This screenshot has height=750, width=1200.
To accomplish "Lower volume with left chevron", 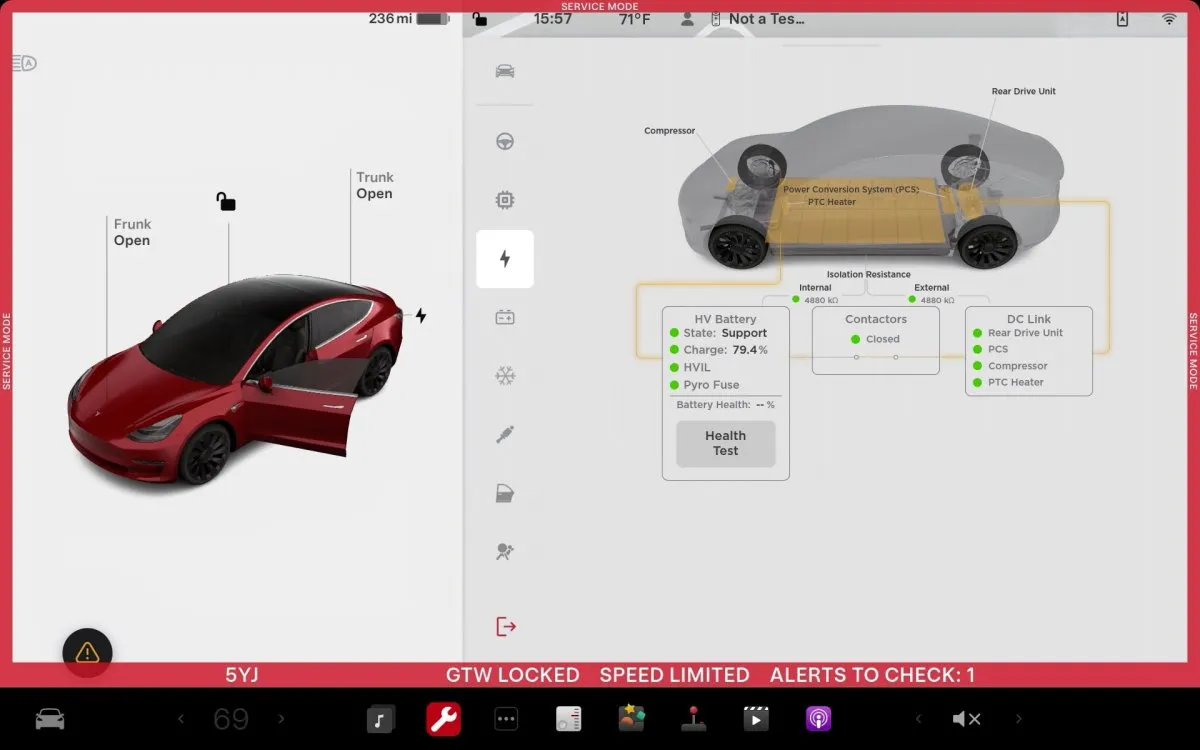I will 918,719.
